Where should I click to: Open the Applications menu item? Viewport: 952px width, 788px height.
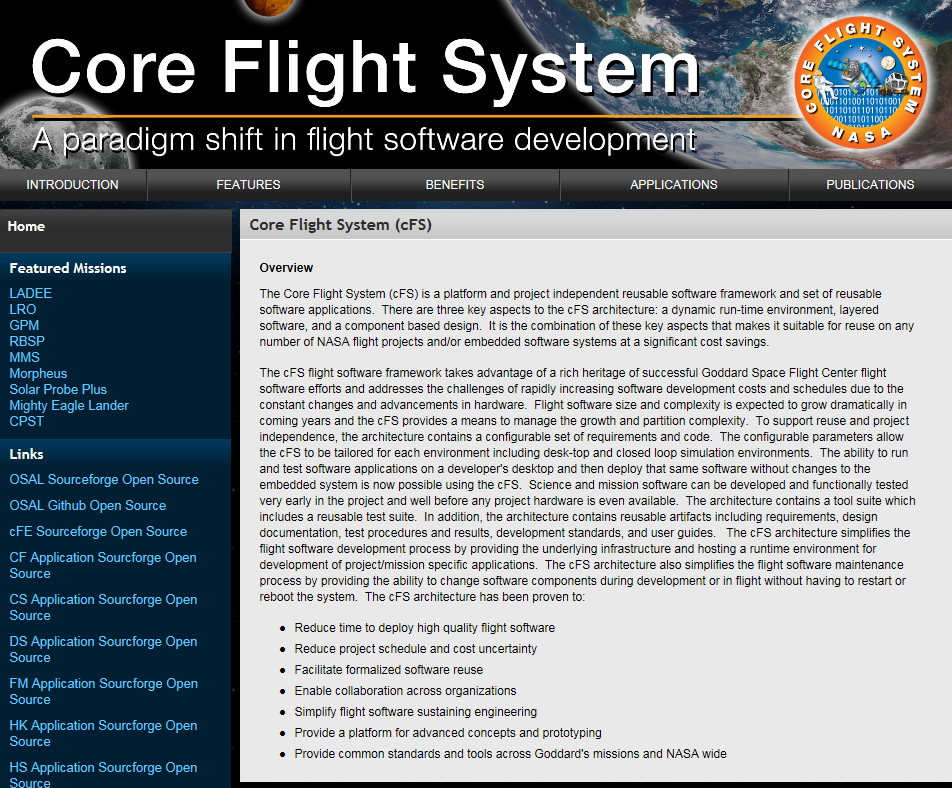[673, 185]
